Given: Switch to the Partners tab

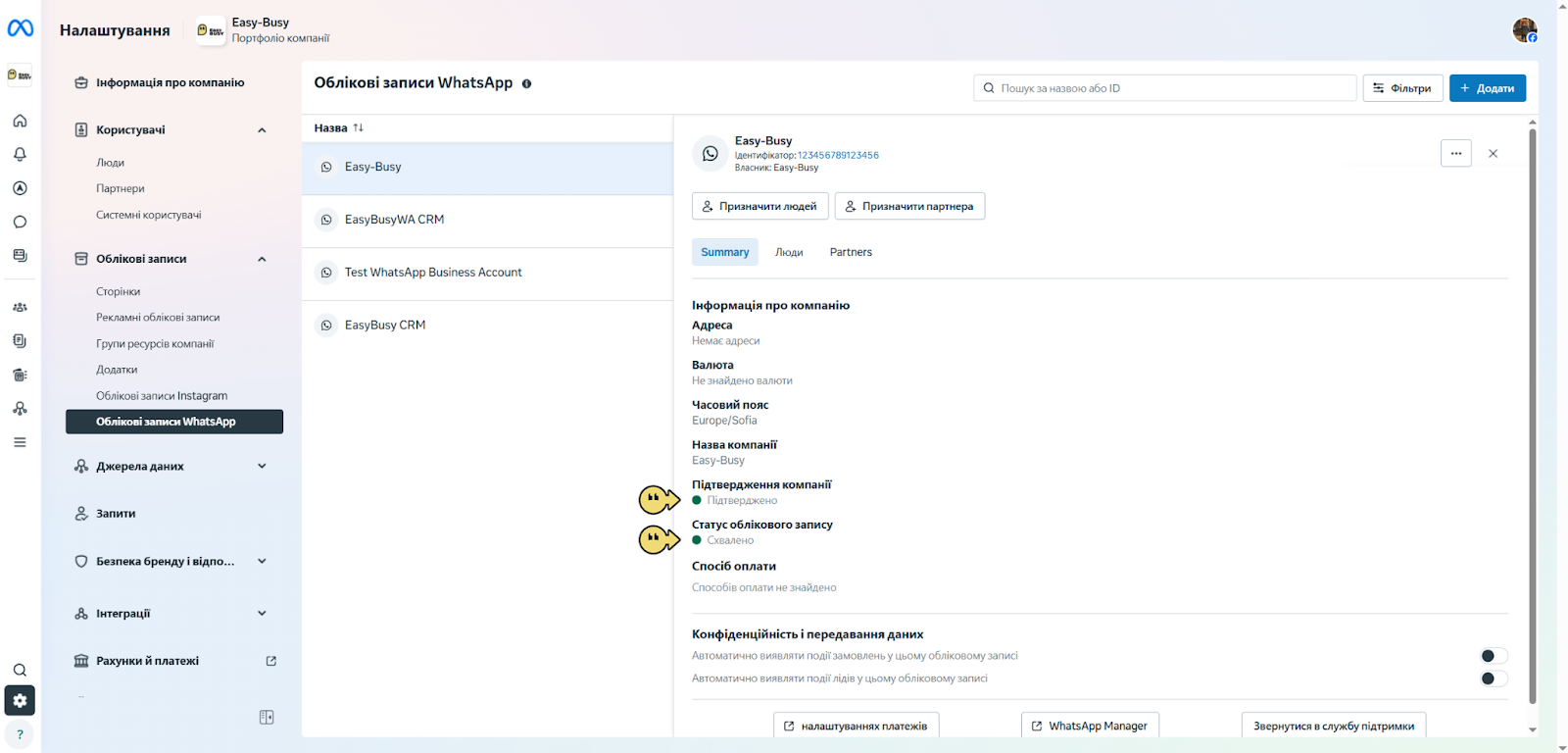Looking at the screenshot, I should (x=851, y=252).
